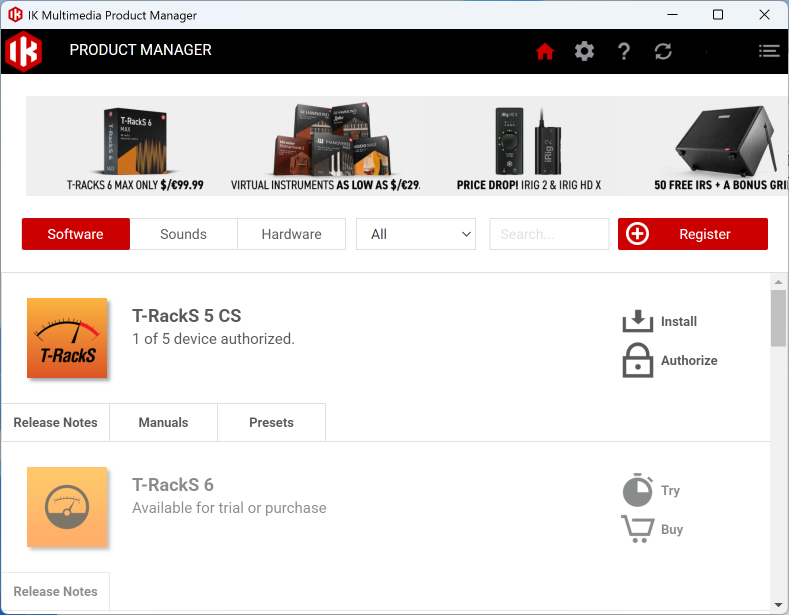The width and height of the screenshot is (789, 615).
Task: Click 'Available for trial or purchase' text
Action: tap(229, 508)
